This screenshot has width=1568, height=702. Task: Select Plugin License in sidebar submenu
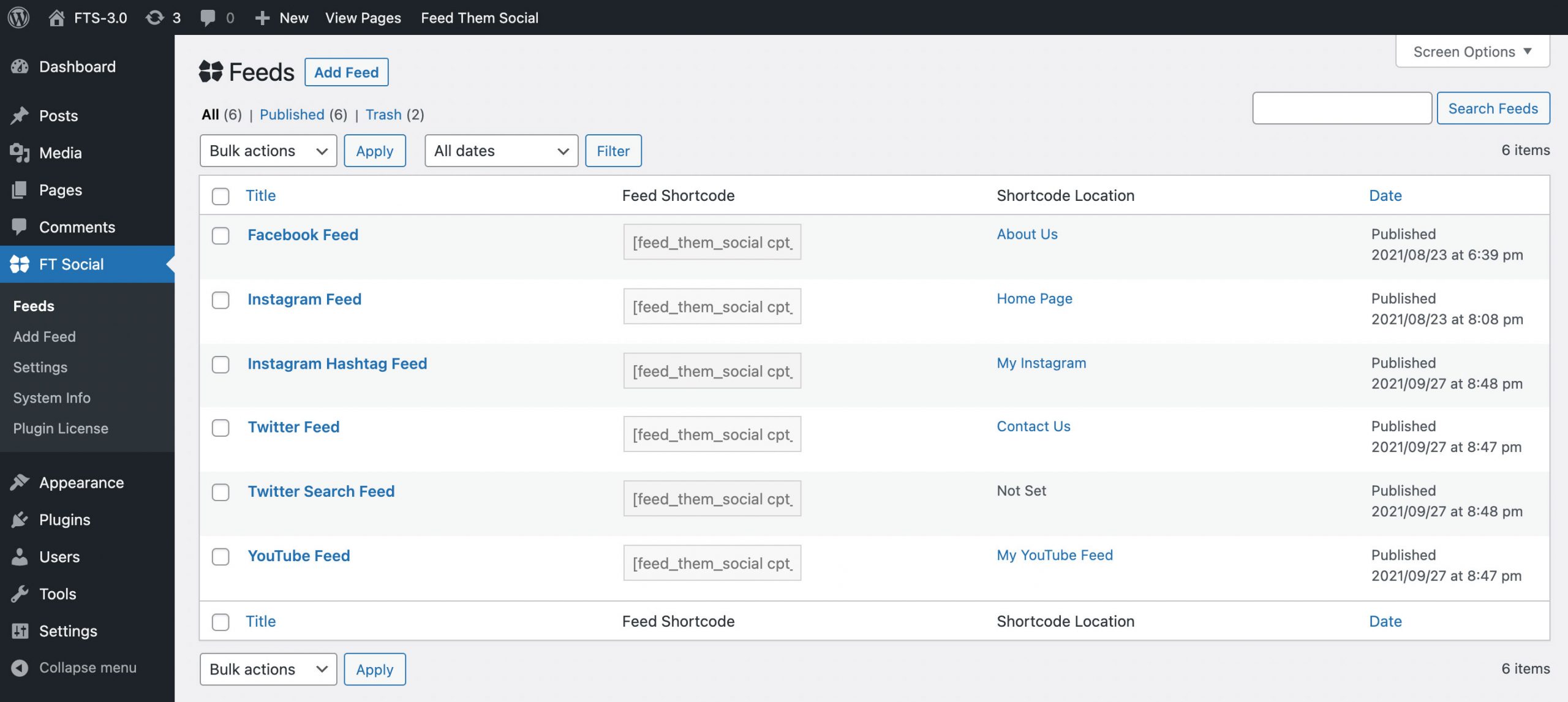61,428
